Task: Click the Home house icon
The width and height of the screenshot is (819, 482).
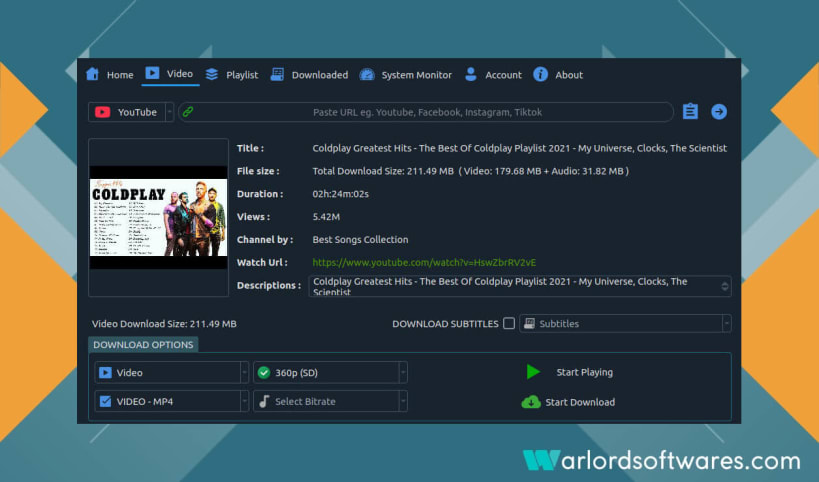Action: tap(92, 74)
